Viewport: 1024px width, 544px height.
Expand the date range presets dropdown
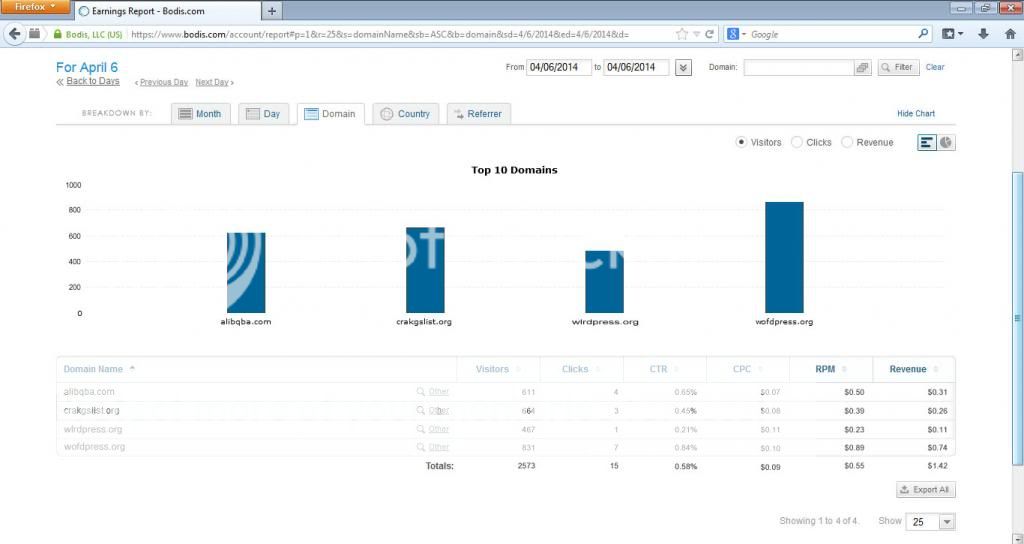684,68
